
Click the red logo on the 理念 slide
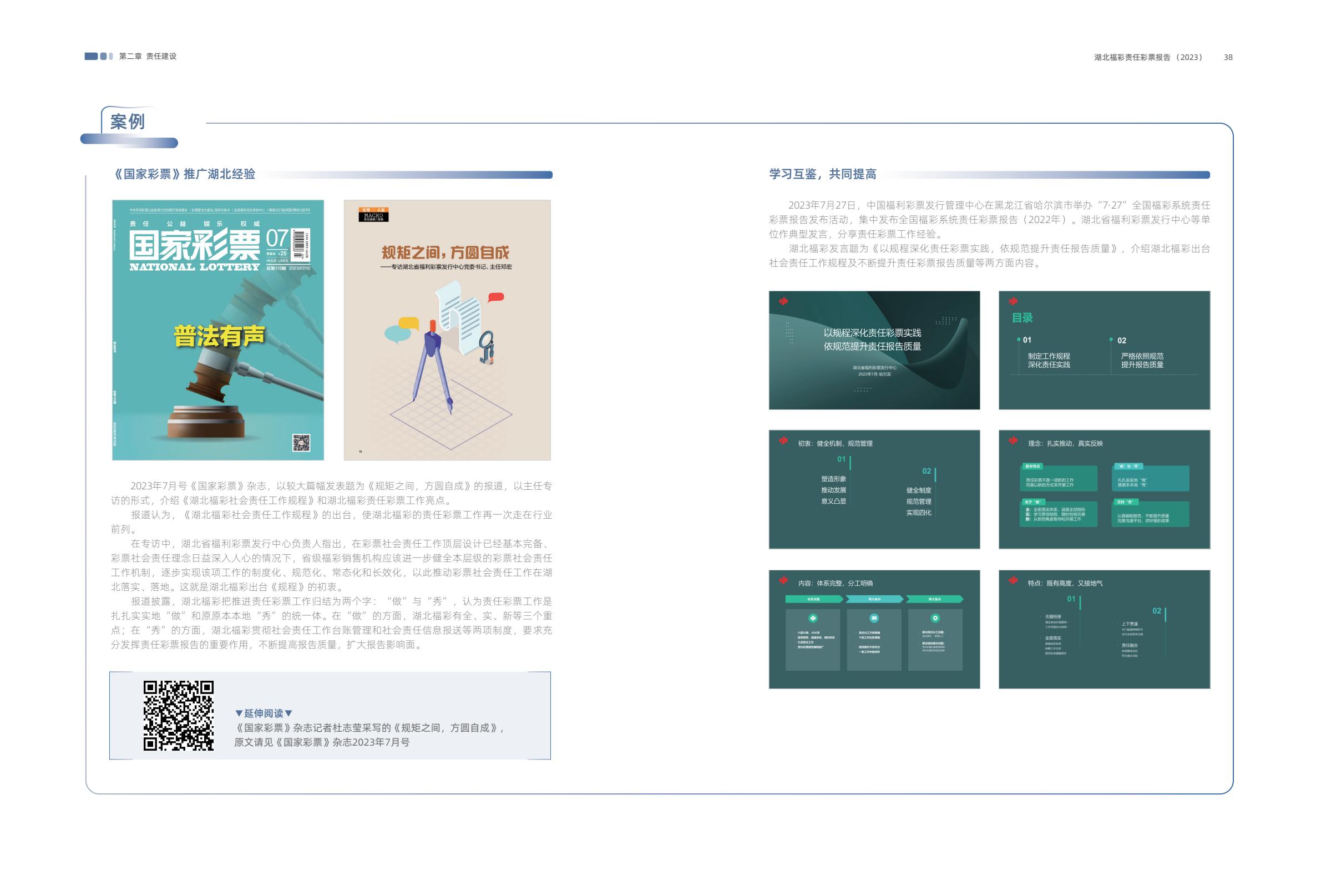click(1013, 441)
